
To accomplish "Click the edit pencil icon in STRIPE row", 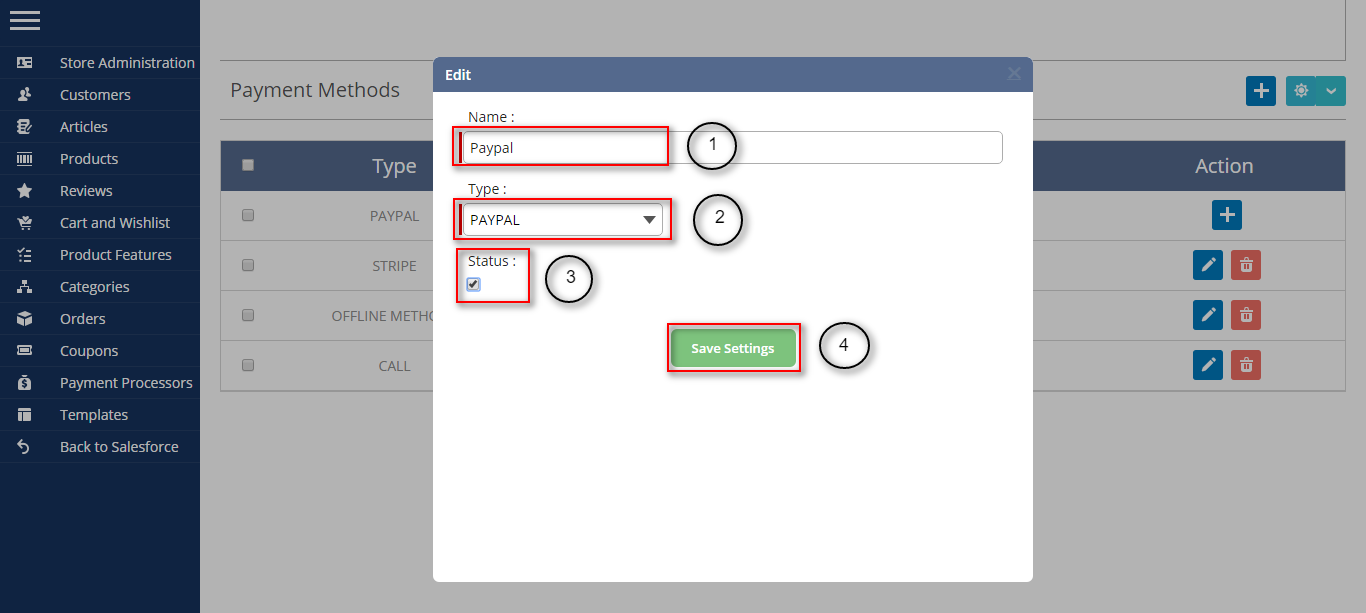I will point(1208,265).
